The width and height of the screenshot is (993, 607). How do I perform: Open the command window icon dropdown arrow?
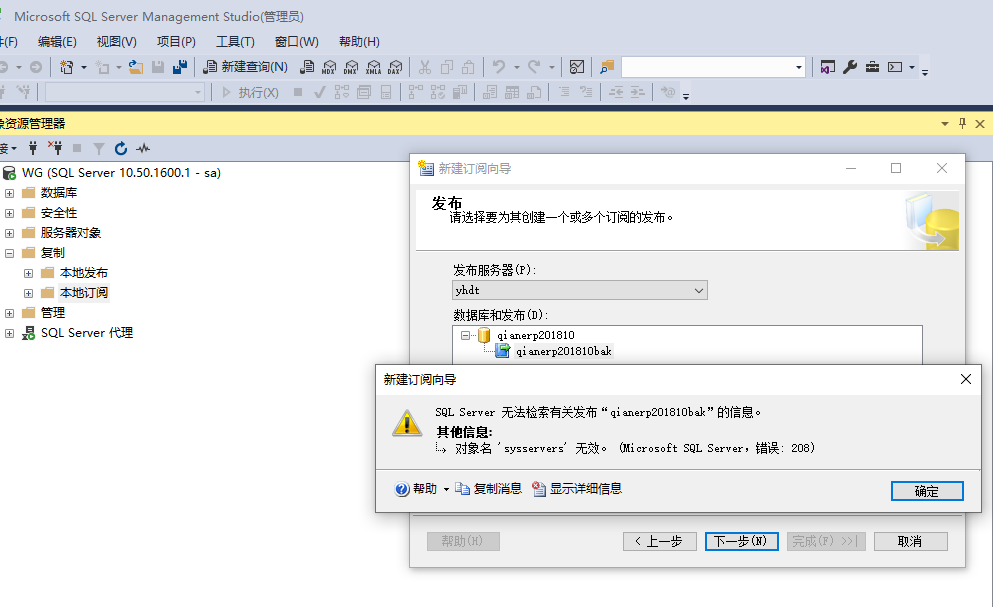coord(912,67)
